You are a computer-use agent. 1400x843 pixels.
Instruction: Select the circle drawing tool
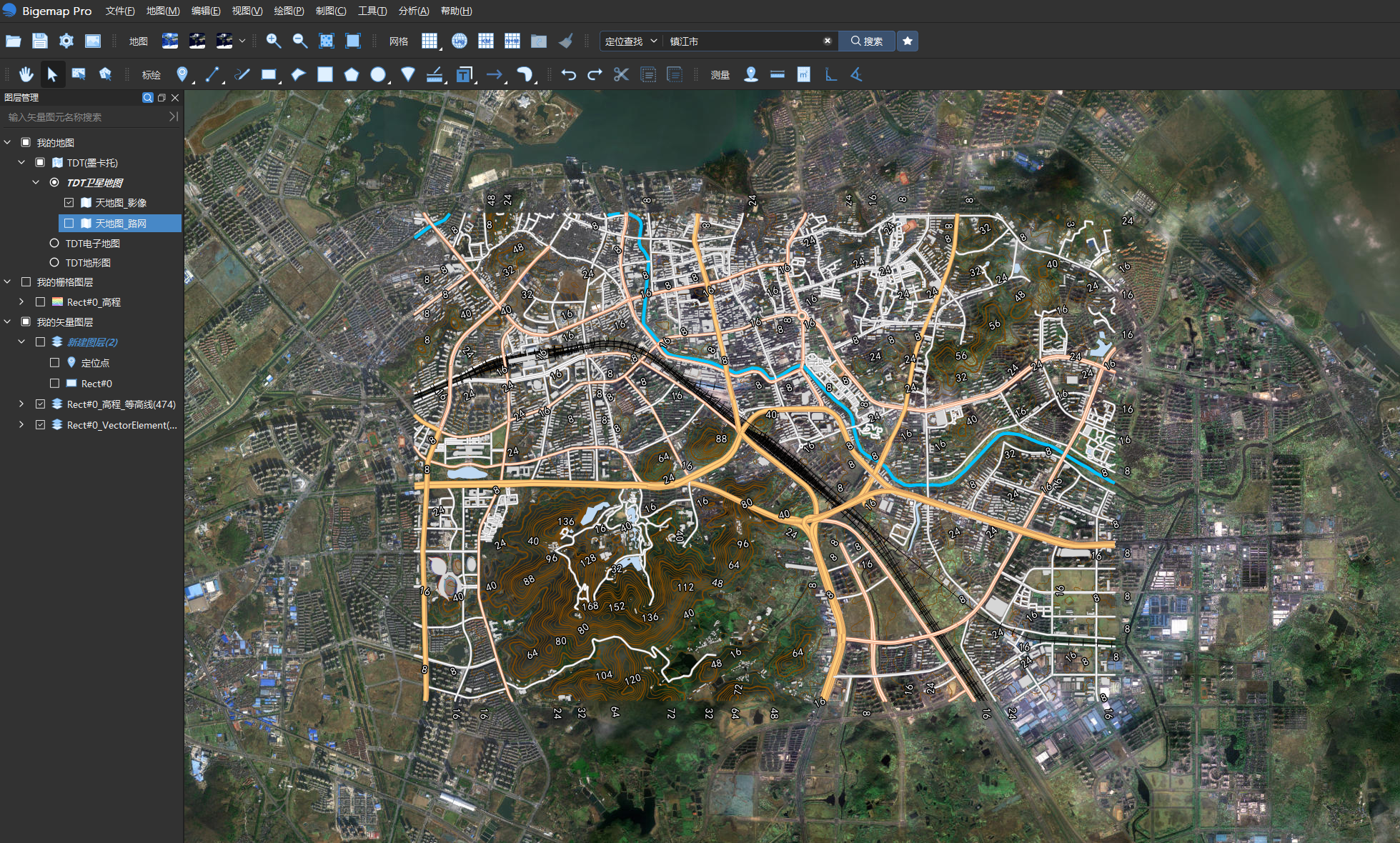point(377,74)
